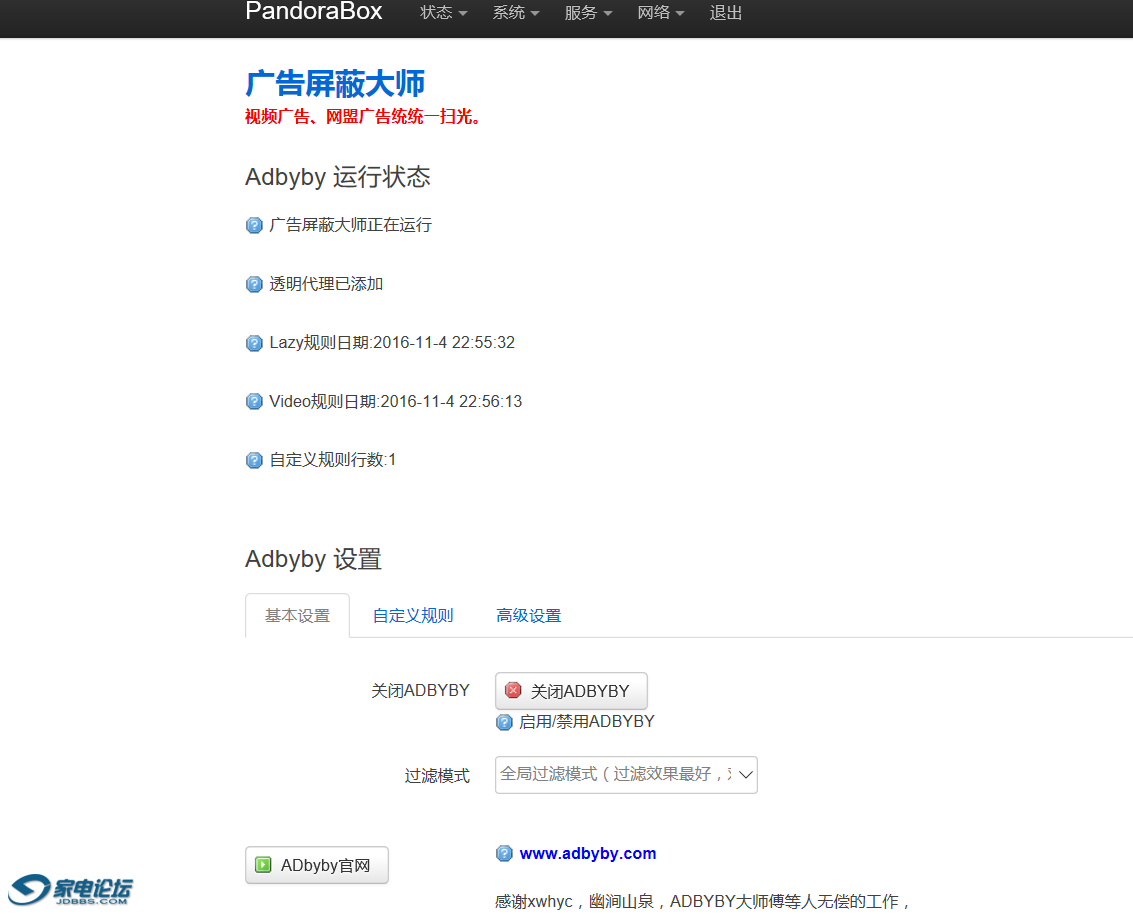The image size is (1133, 914).
Task: Click the 过滤模式 field label
Action: (x=437, y=775)
